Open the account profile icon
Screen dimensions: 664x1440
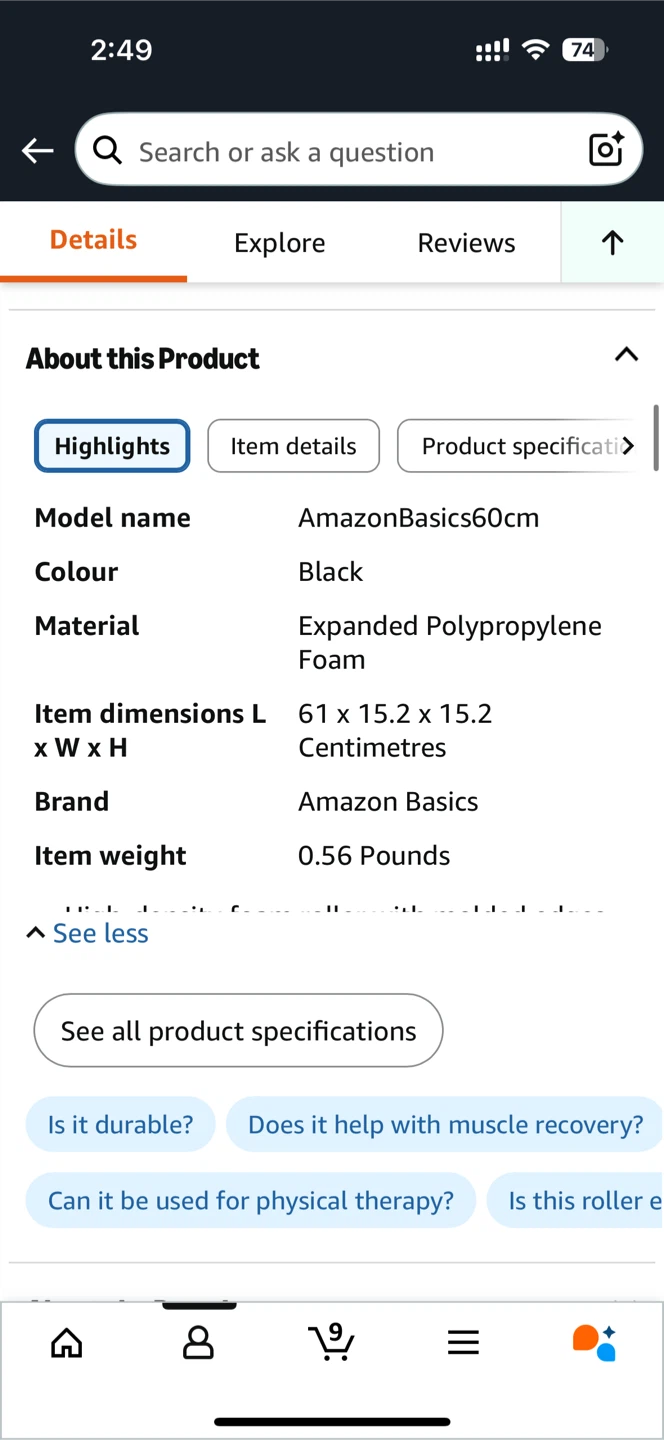198,1343
